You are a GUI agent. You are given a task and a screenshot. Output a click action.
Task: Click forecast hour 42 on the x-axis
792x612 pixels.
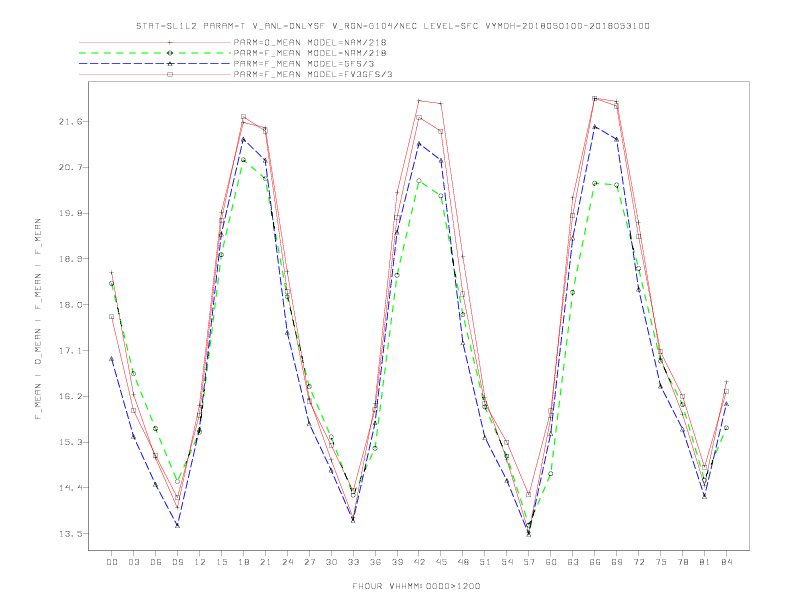pyautogui.click(x=419, y=562)
